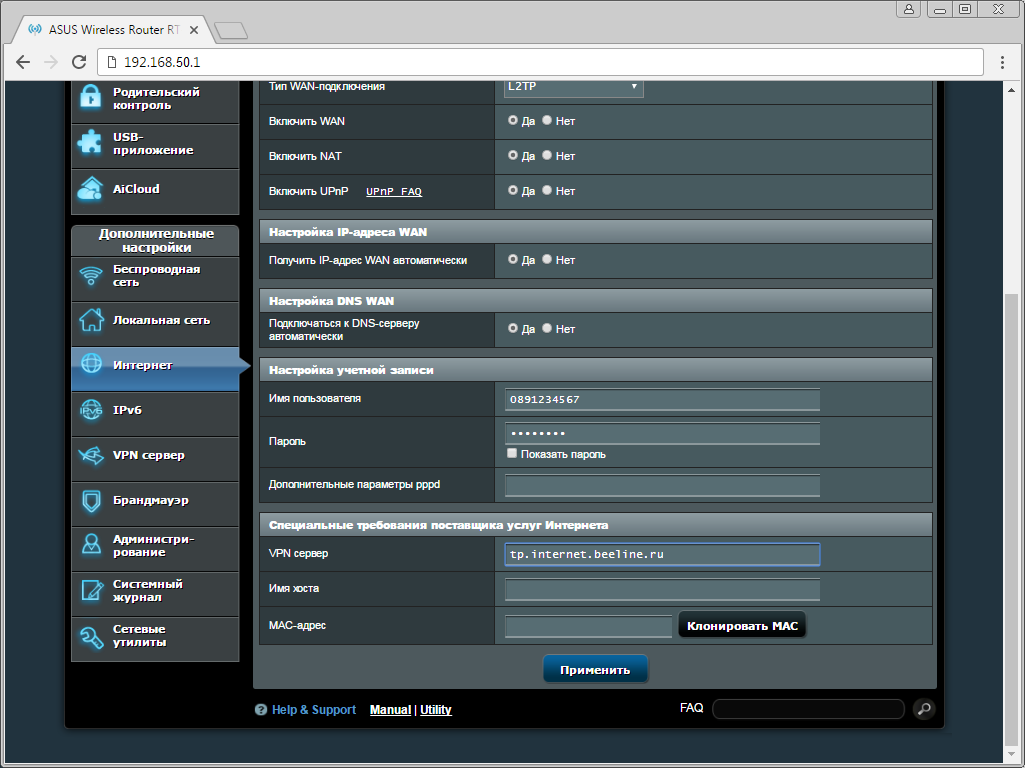The image size is (1025, 768).
Task: Open the Chrome three-dot menu
Action: [1002, 62]
